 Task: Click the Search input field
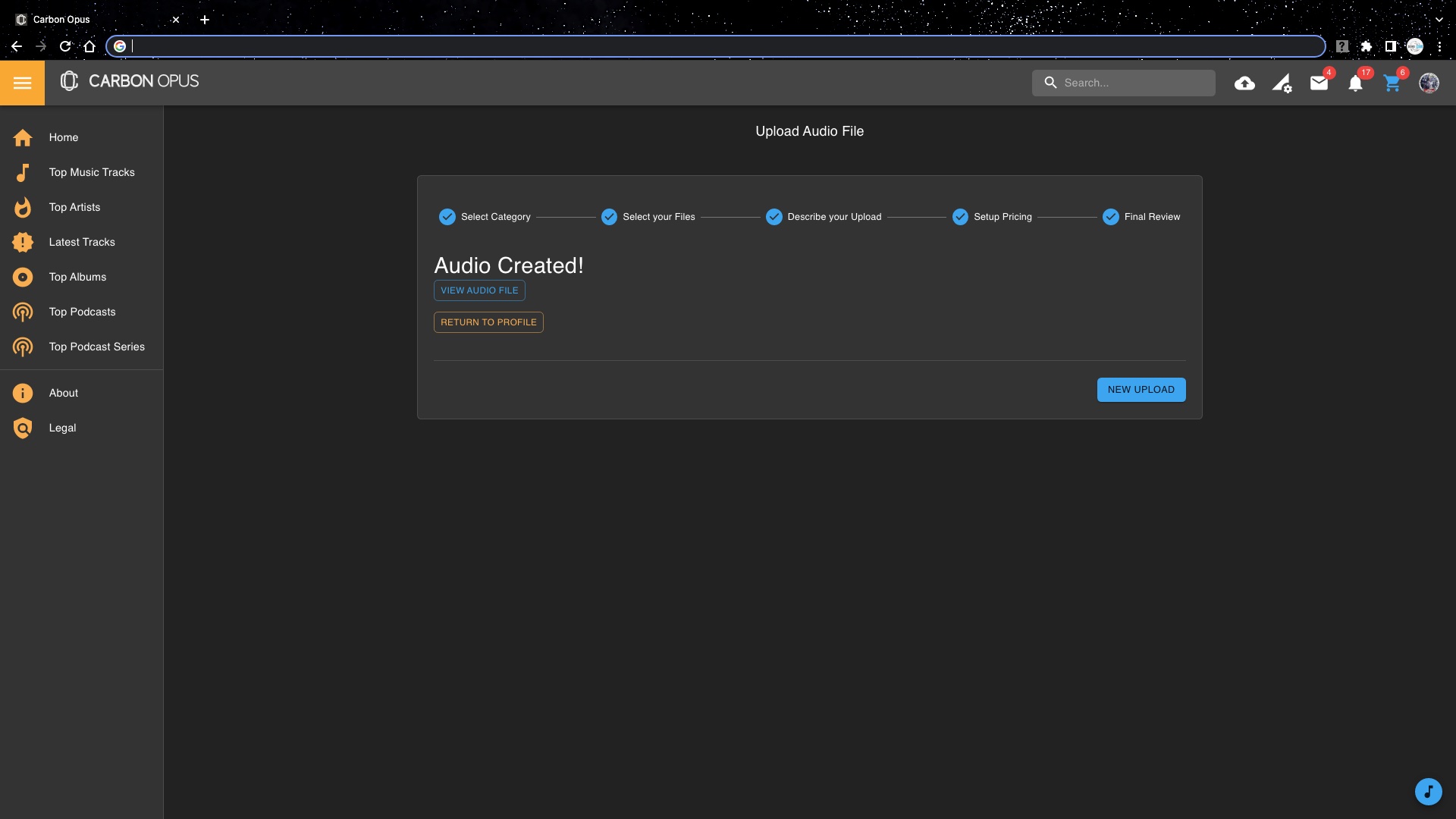[x=1134, y=83]
